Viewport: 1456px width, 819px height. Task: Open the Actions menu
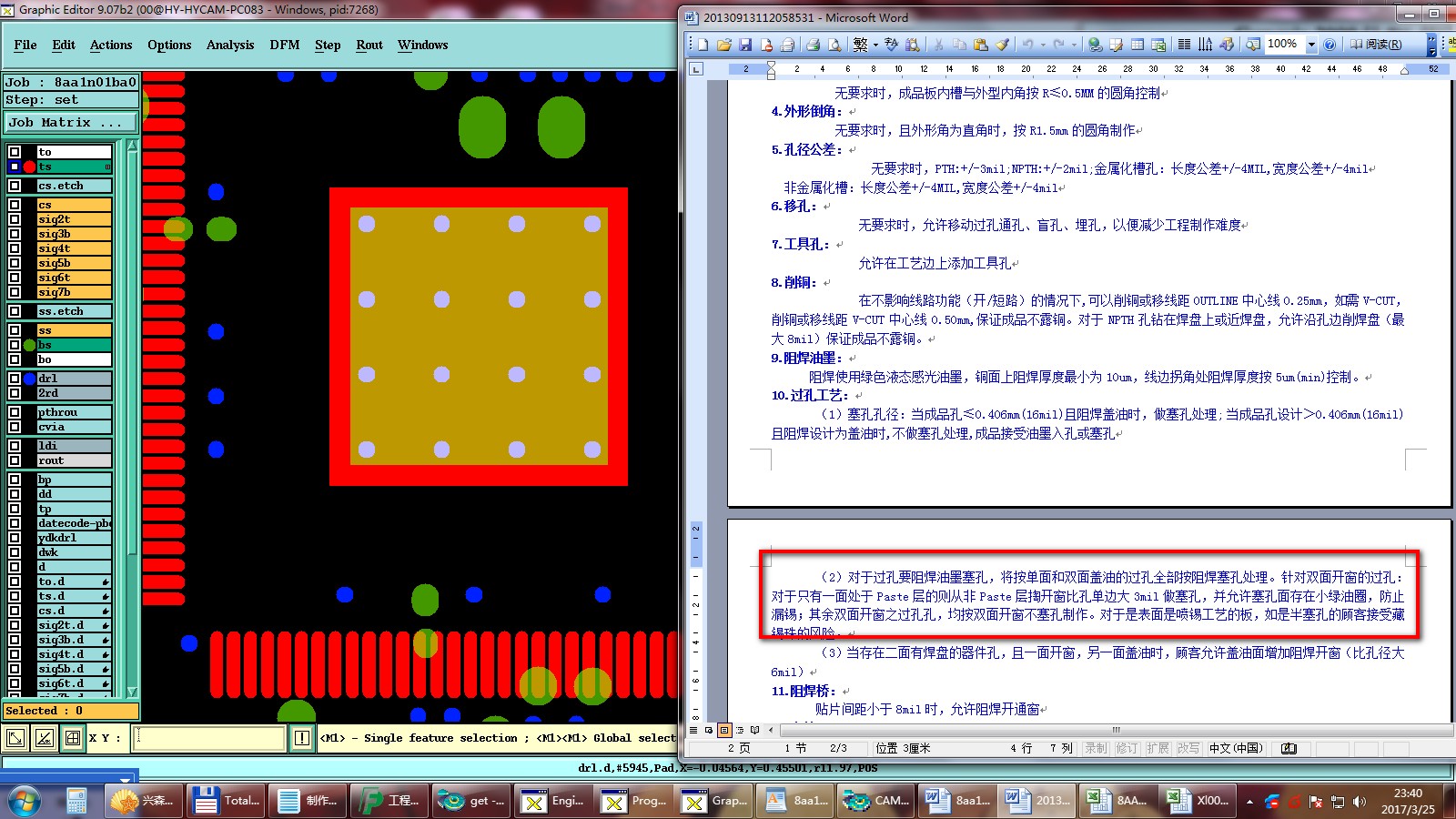[111, 45]
